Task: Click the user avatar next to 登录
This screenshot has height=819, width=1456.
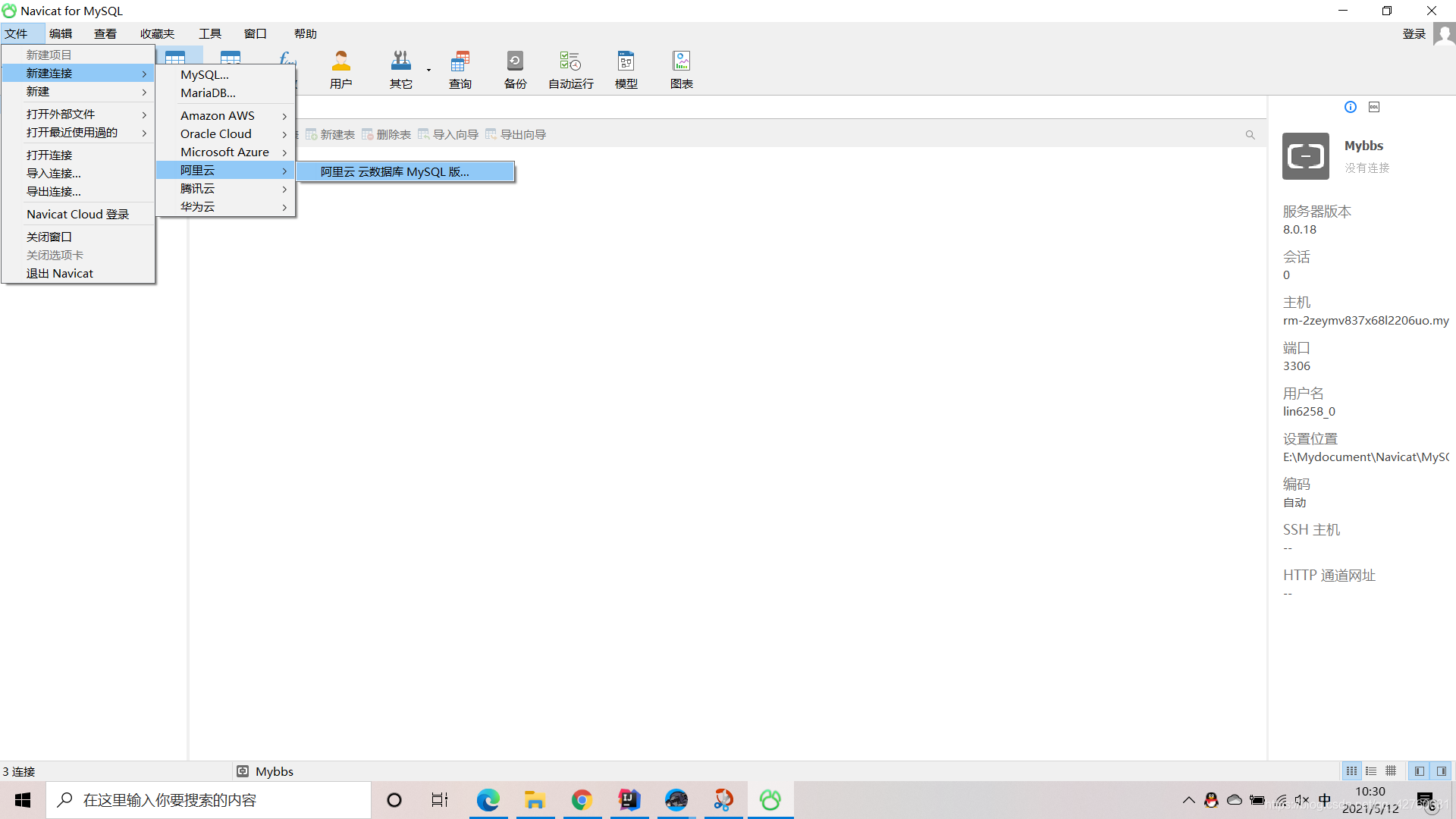Action: (1444, 34)
